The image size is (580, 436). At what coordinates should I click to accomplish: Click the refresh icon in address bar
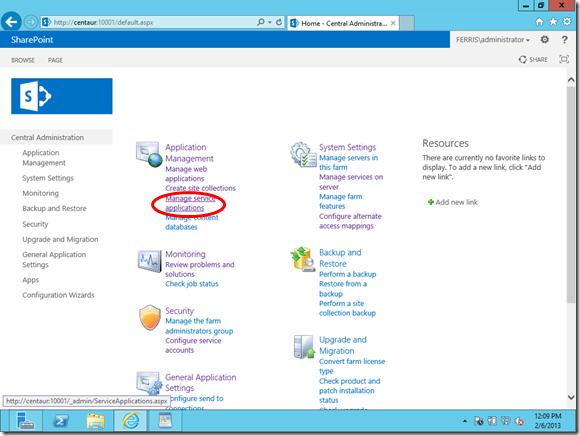coord(279,22)
